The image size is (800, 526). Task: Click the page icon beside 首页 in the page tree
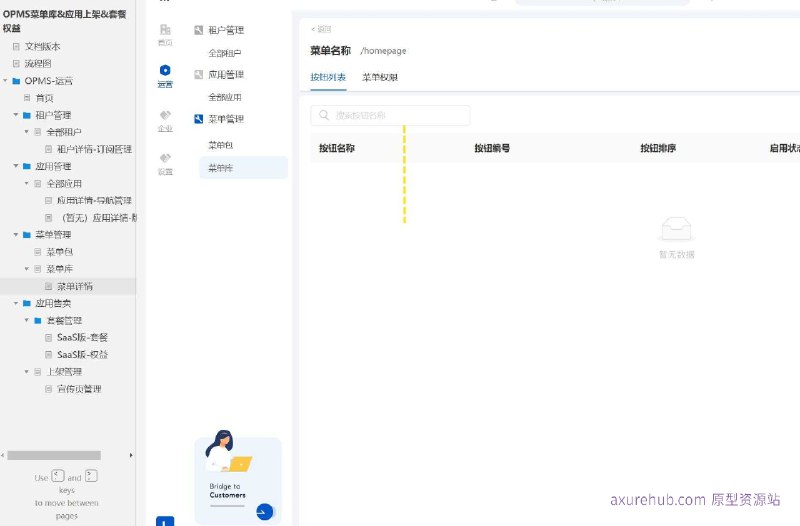(x=27, y=97)
